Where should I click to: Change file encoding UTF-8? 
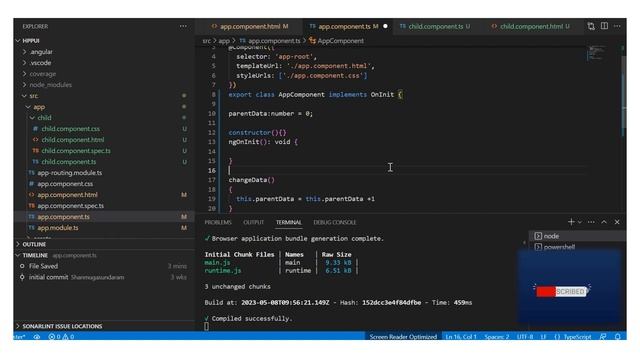point(524,337)
